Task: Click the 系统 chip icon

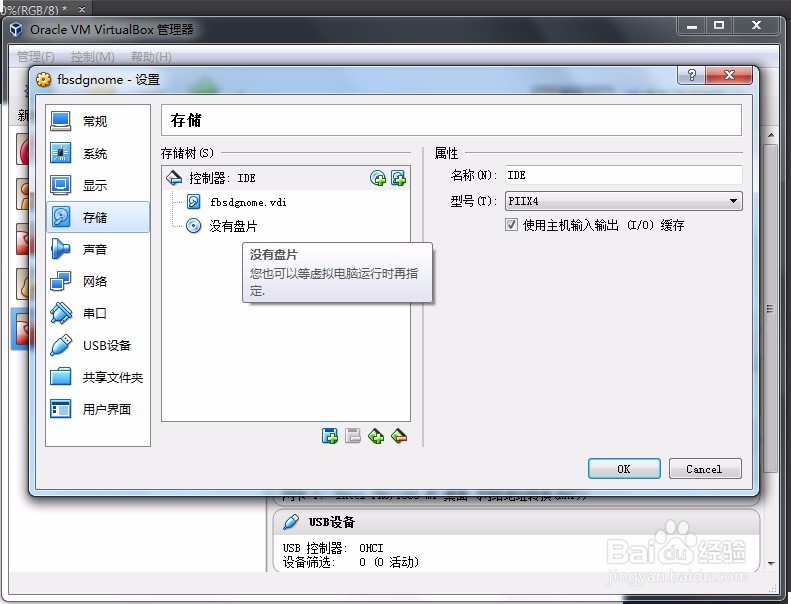Action: point(61,153)
